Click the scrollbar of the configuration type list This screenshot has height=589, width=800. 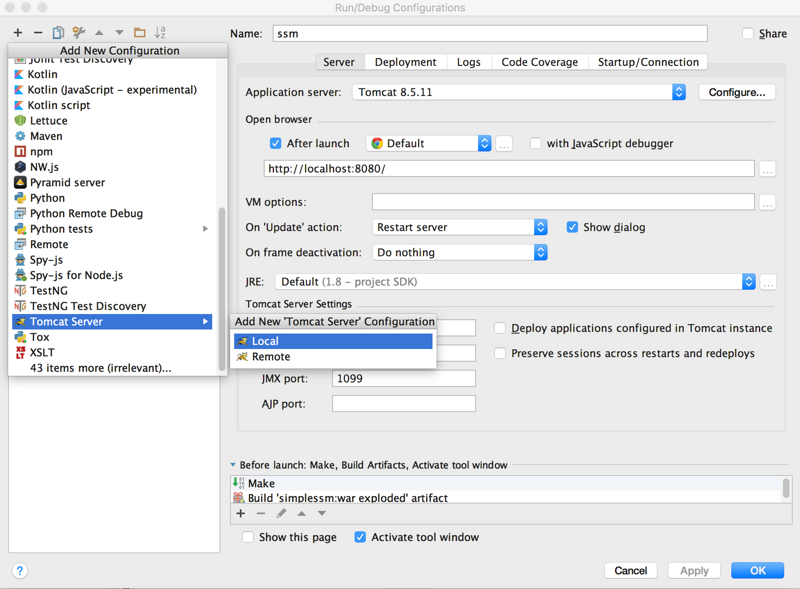[x=221, y=288]
